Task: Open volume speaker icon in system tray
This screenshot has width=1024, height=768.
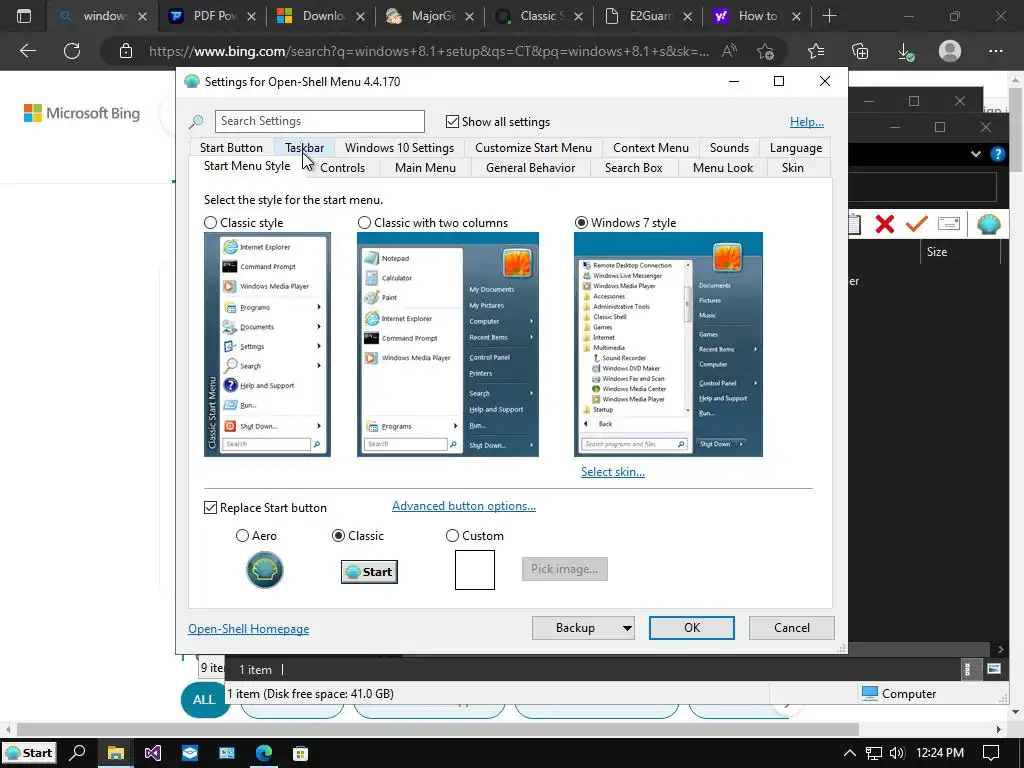Action: click(x=897, y=753)
